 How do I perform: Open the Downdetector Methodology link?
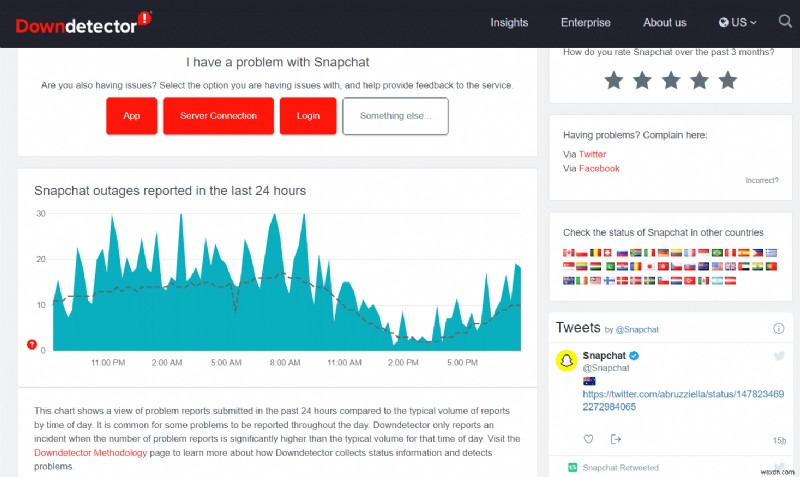pos(90,453)
